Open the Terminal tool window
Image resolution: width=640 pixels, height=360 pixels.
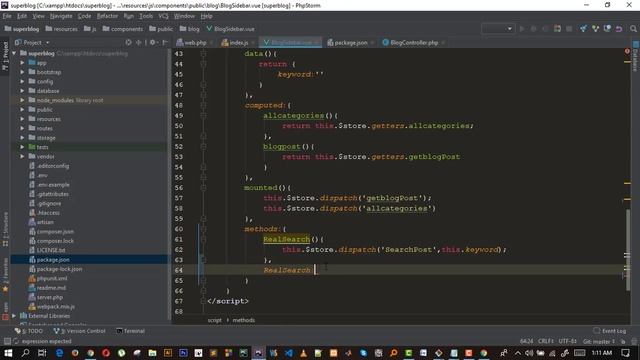pyautogui.click(x=131, y=331)
